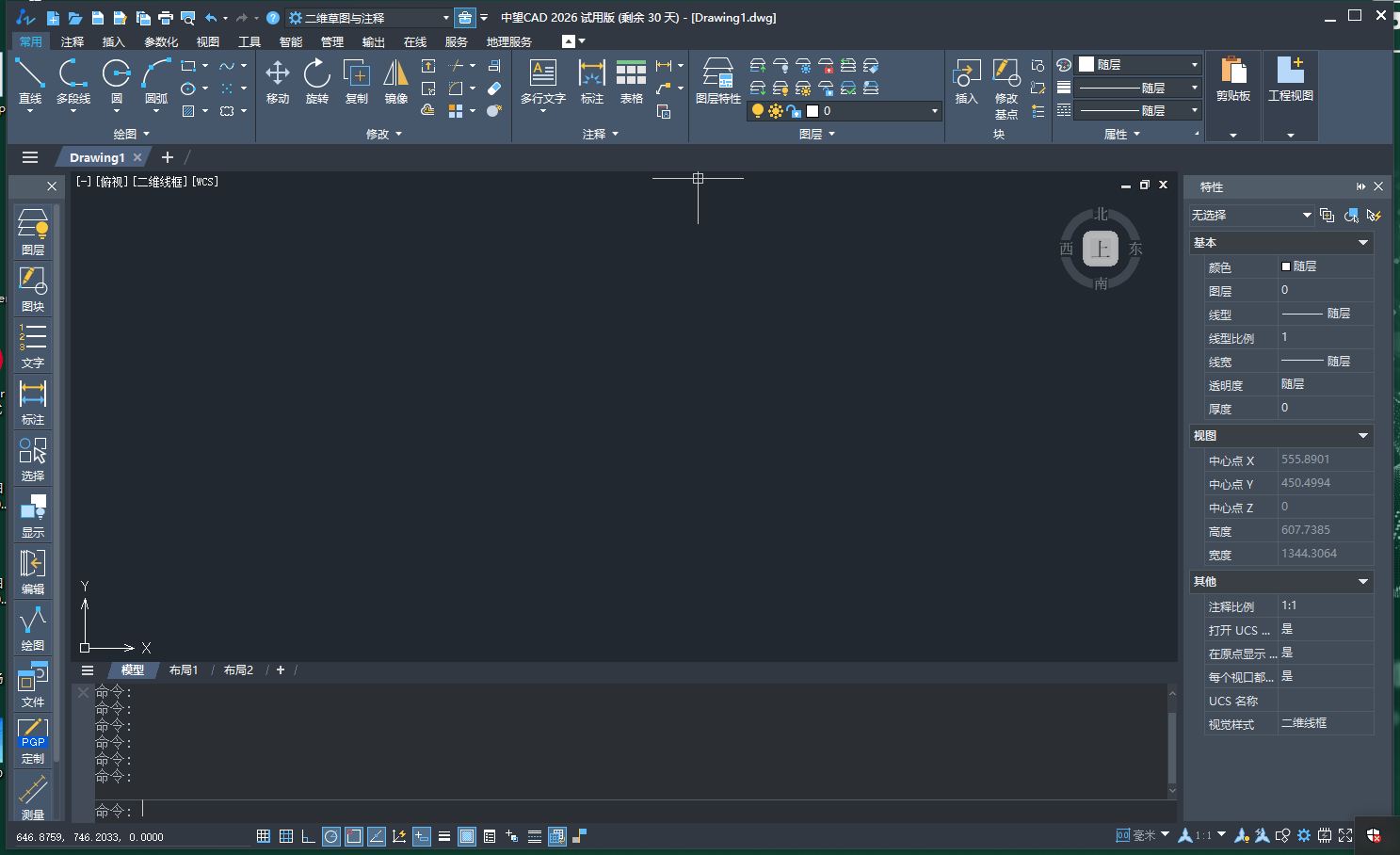1400x855 pixels.
Task: Click the 标注 dimension tool in ribbon
Action: click(592, 82)
